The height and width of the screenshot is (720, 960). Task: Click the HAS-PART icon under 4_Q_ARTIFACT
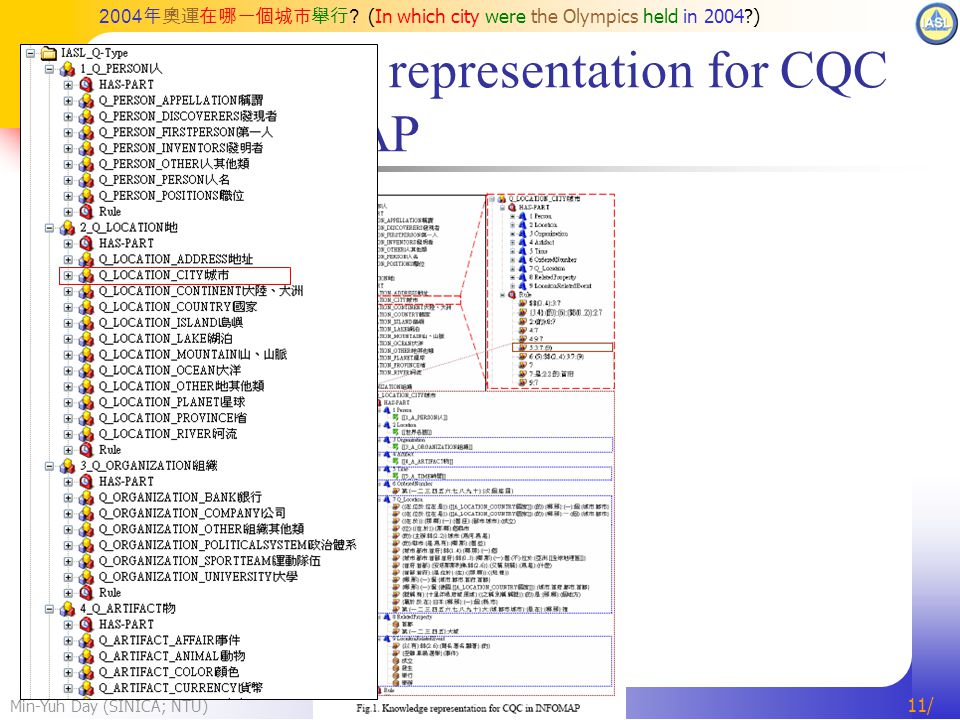(x=86, y=625)
